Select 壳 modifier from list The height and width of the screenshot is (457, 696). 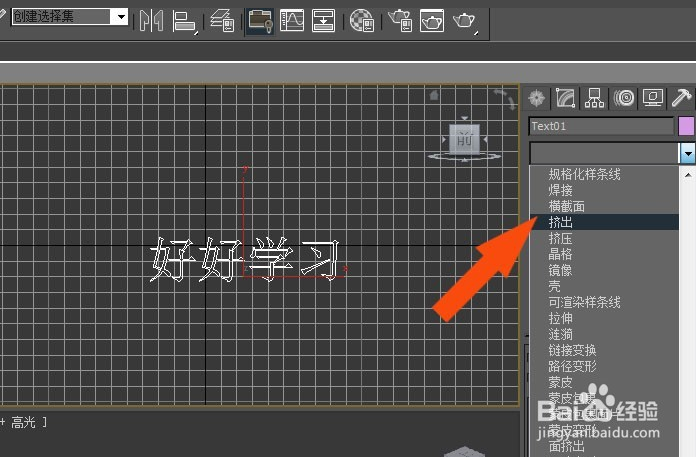555,286
